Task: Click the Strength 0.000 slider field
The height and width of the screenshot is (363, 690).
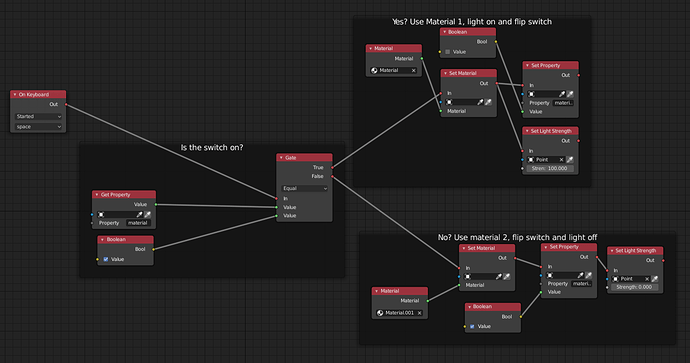Action: pyautogui.click(x=634, y=287)
